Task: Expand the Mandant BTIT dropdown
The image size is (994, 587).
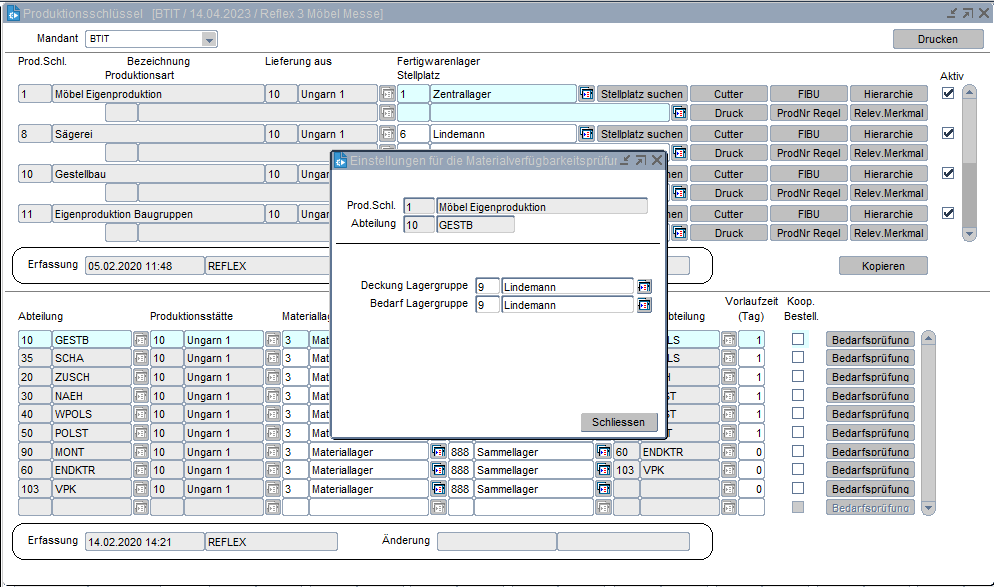Action: click(209, 40)
